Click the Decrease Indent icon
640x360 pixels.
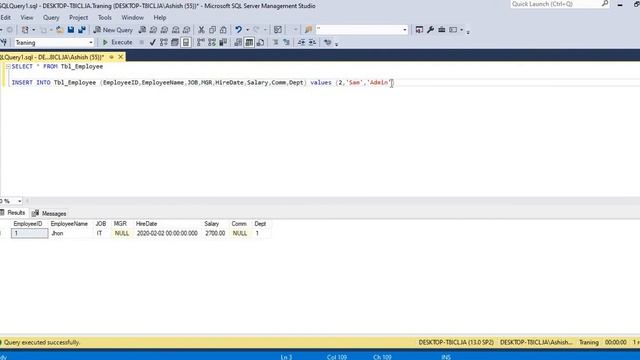(x=301, y=42)
